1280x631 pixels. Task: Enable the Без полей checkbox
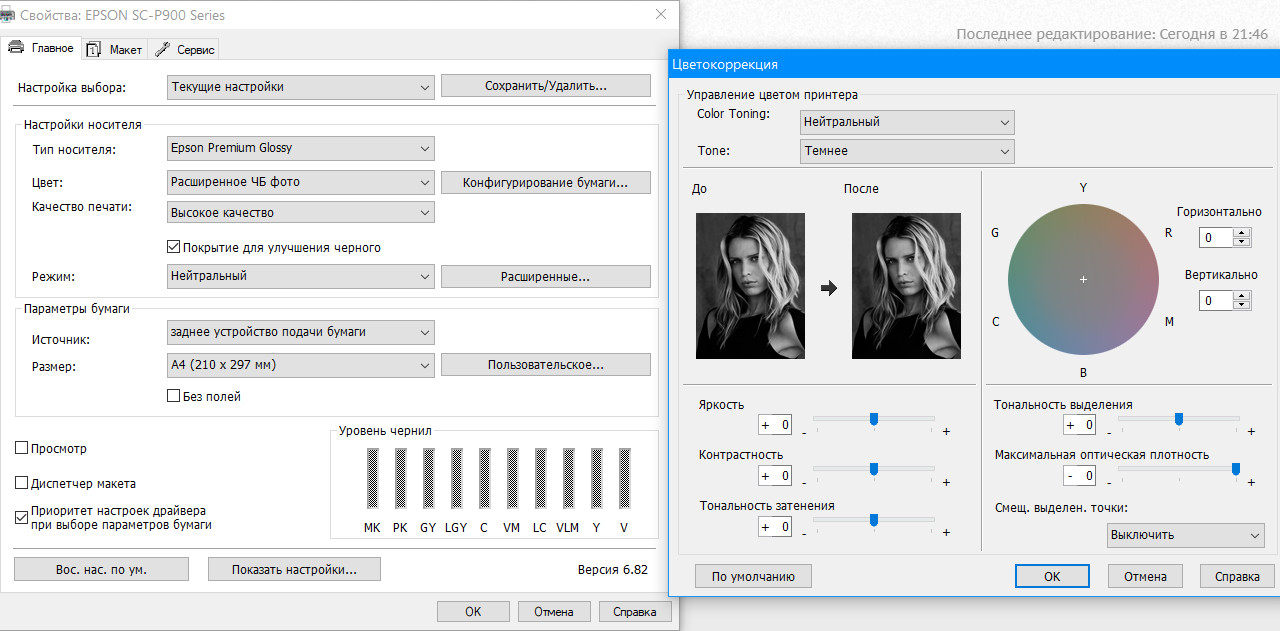click(x=173, y=396)
